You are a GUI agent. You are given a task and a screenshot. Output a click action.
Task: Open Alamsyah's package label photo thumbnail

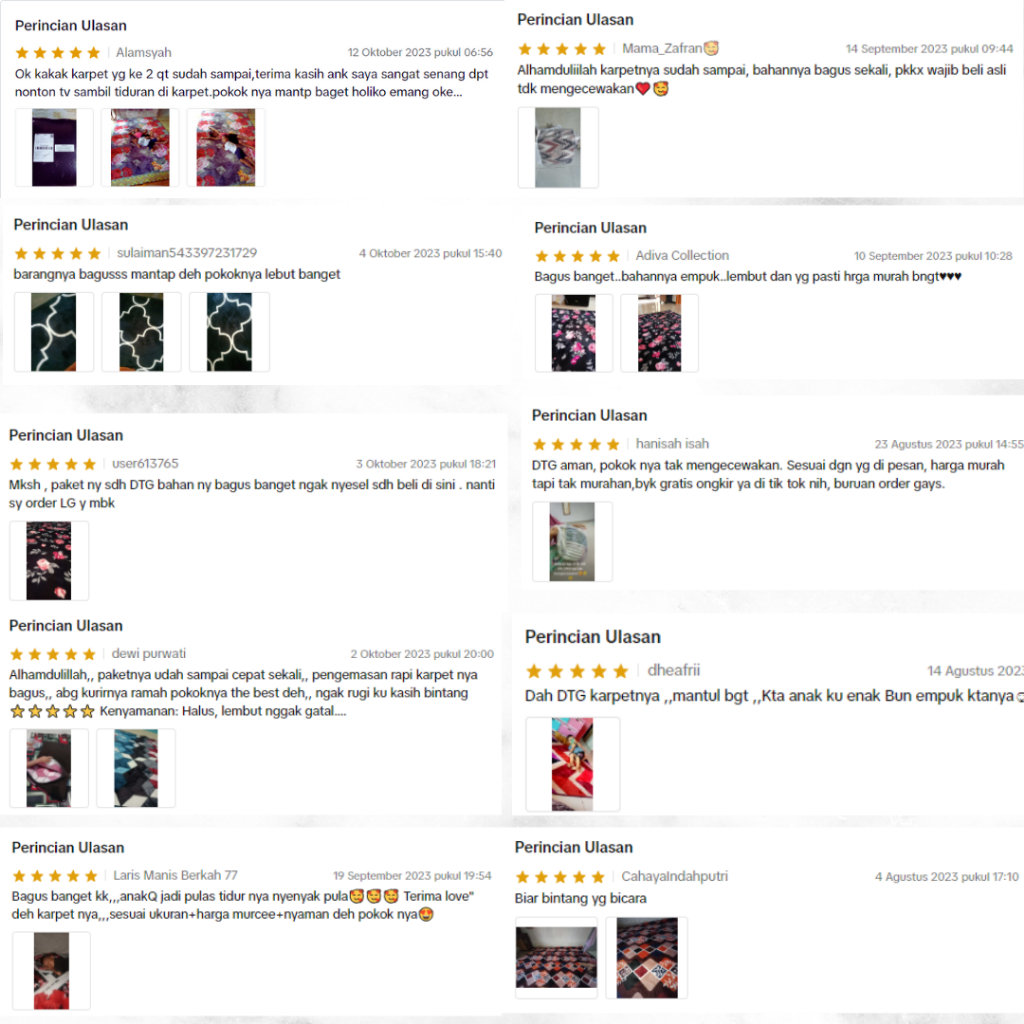(x=54, y=148)
